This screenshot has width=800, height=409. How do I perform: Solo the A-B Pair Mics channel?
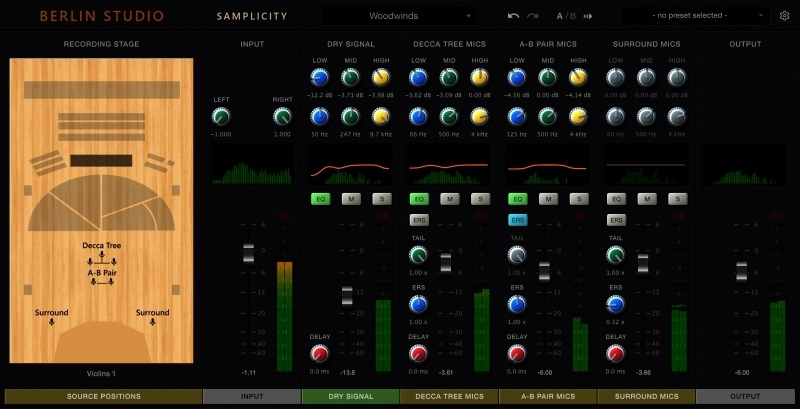point(579,199)
